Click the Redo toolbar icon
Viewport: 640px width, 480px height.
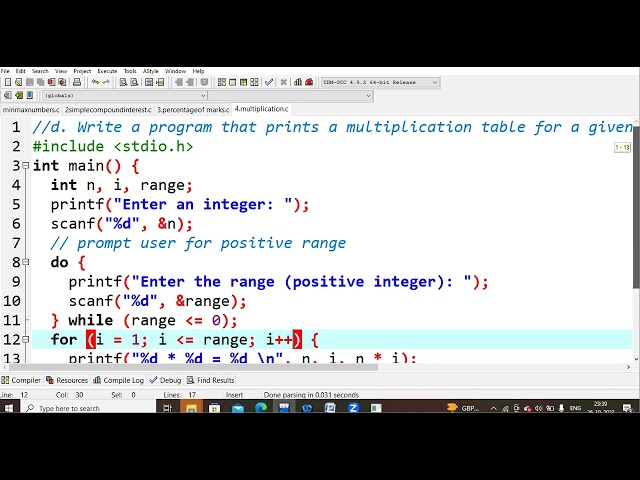(106, 82)
